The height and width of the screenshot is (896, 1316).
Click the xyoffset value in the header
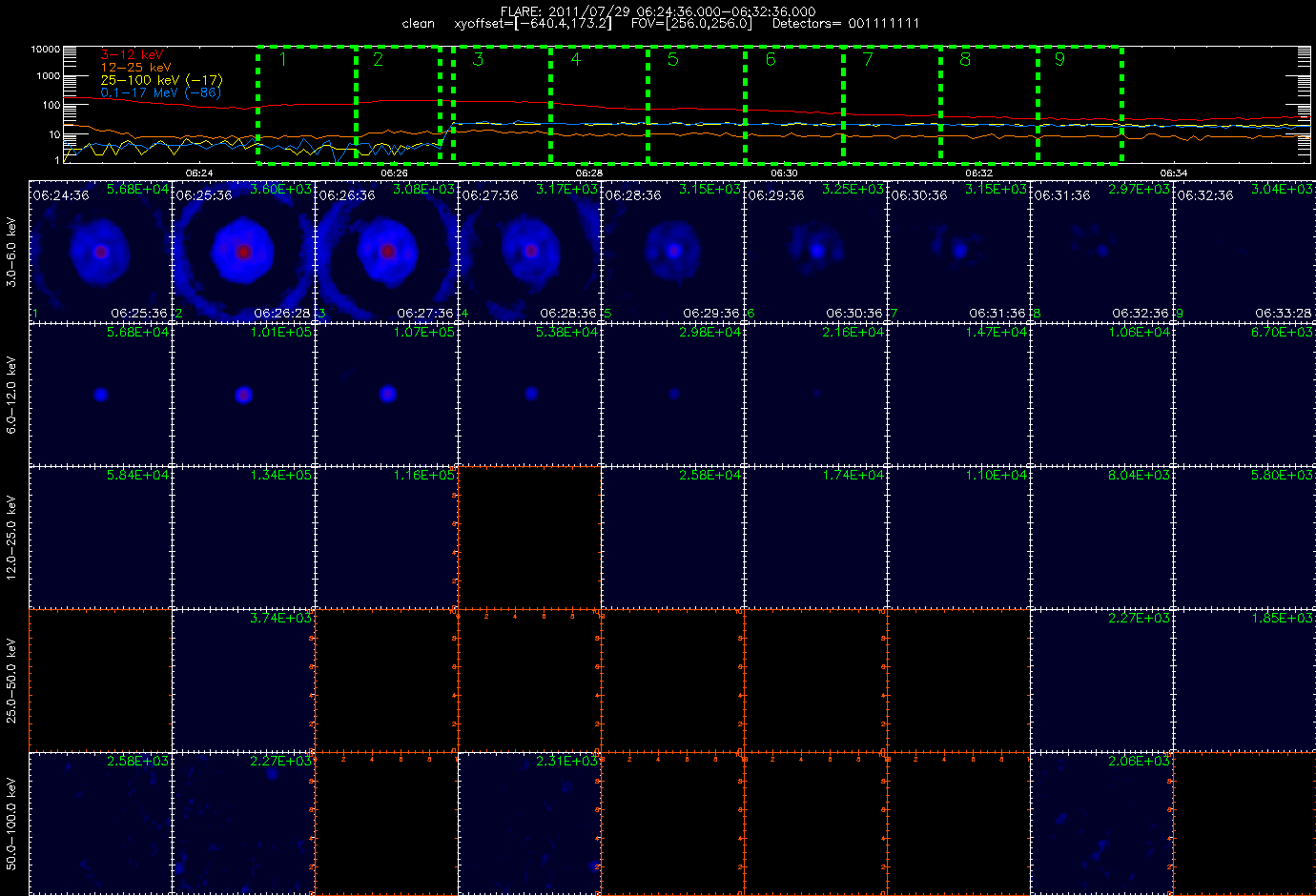[533, 23]
